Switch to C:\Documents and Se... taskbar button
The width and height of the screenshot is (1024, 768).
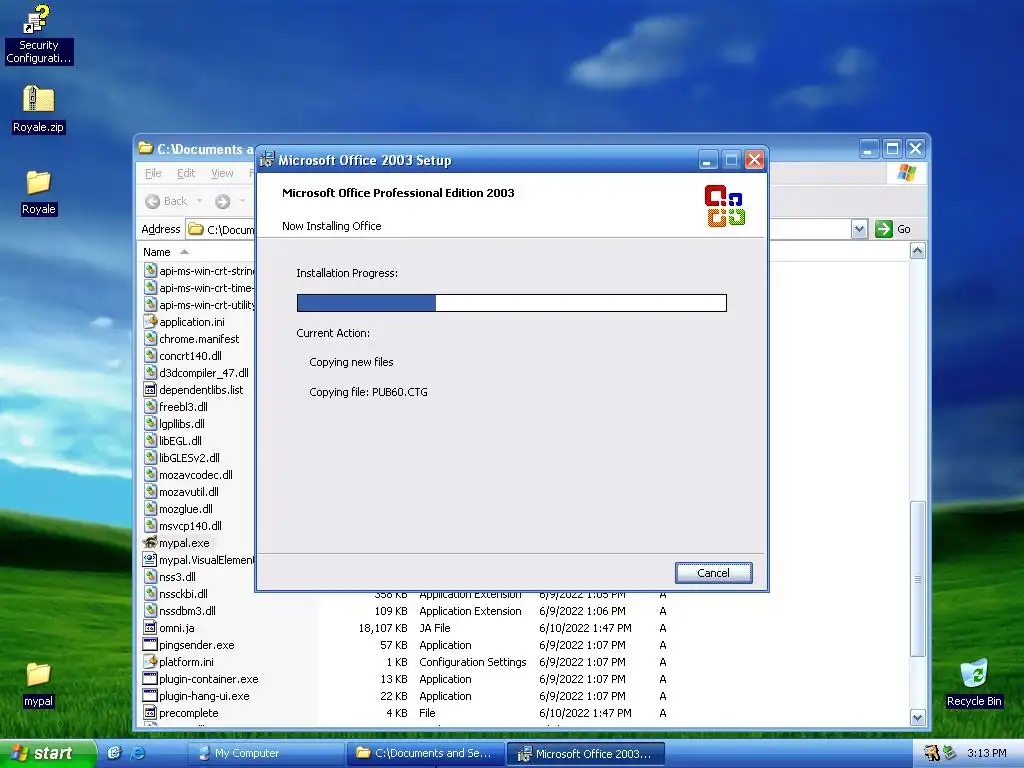(x=424, y=753)
